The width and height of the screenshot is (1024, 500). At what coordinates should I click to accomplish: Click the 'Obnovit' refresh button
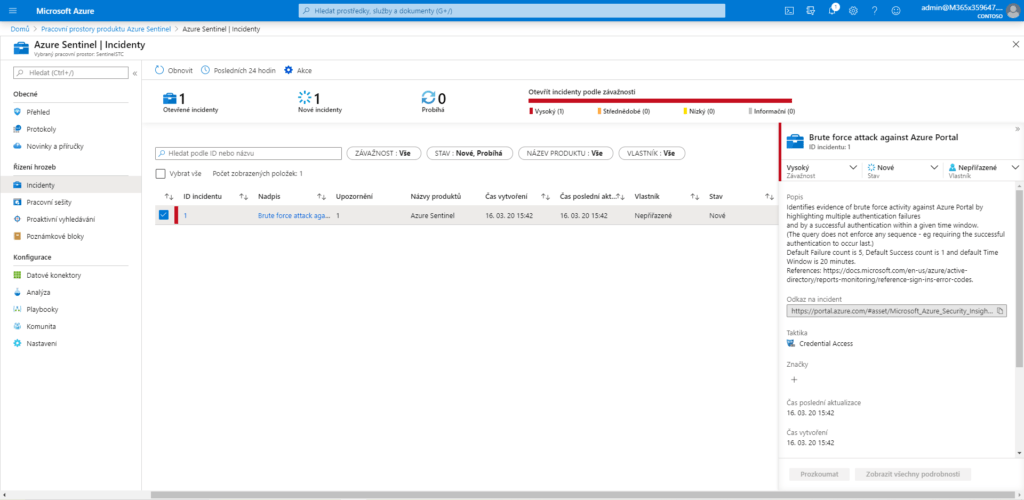174,71
